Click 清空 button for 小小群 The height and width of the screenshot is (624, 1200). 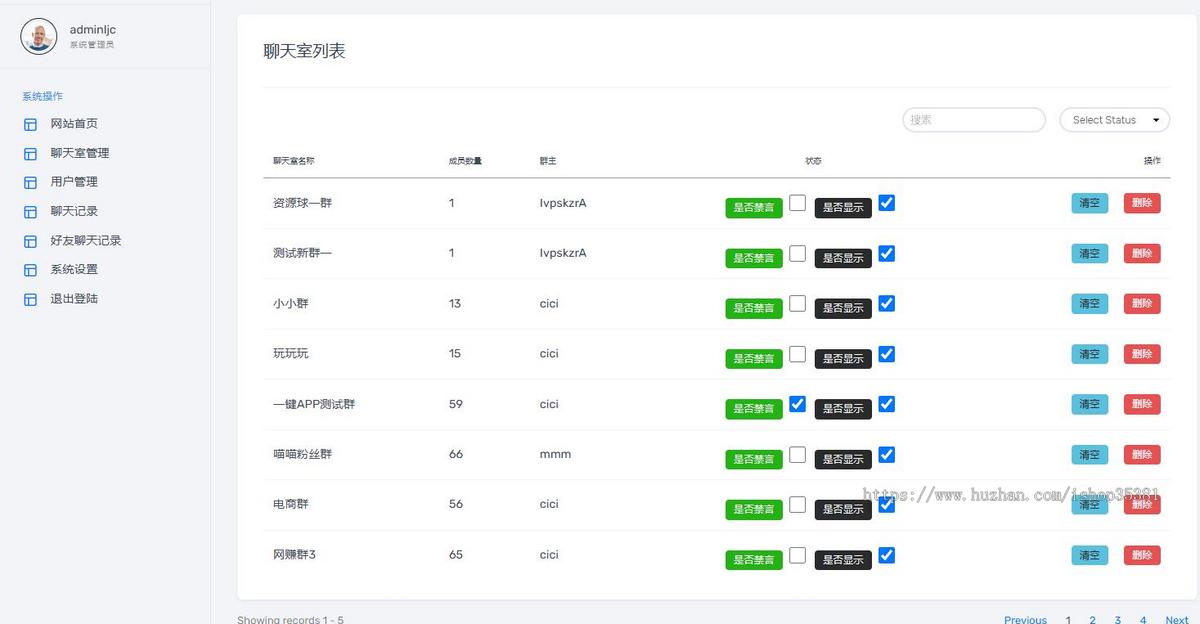1089,304
